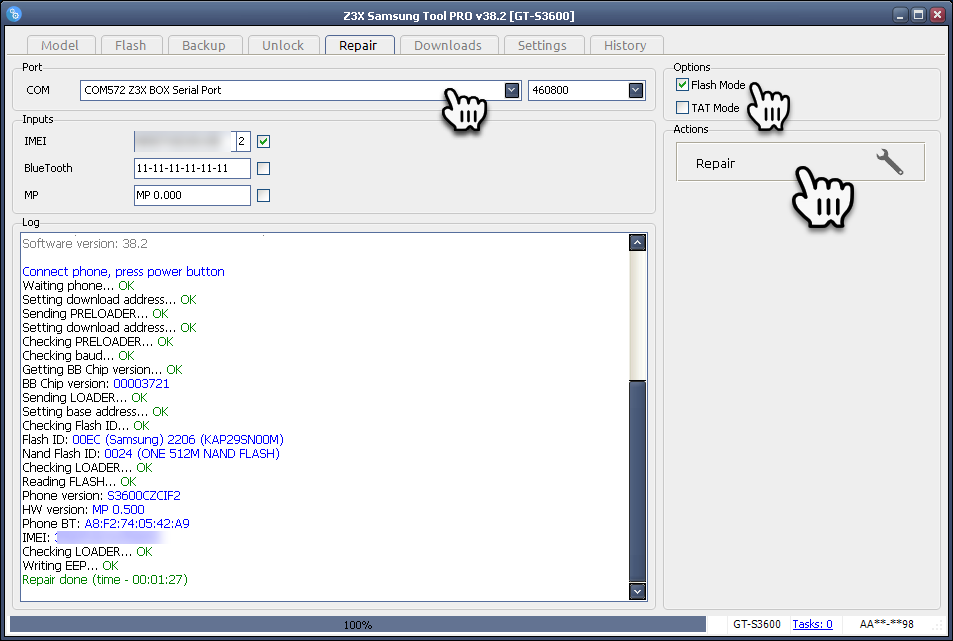The height and width of the screenshot is (641, 953).
Task: Click the IMEI check digit field
Action: [242, 142]
